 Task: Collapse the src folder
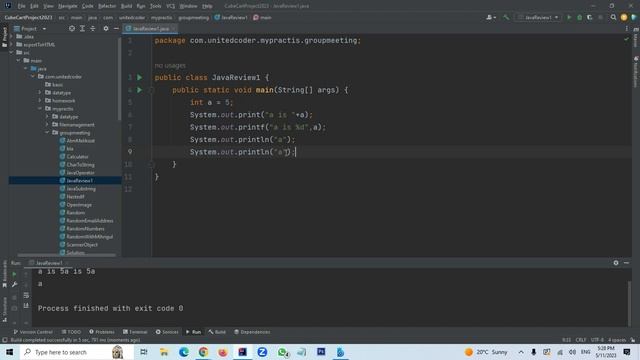(11, 53)
